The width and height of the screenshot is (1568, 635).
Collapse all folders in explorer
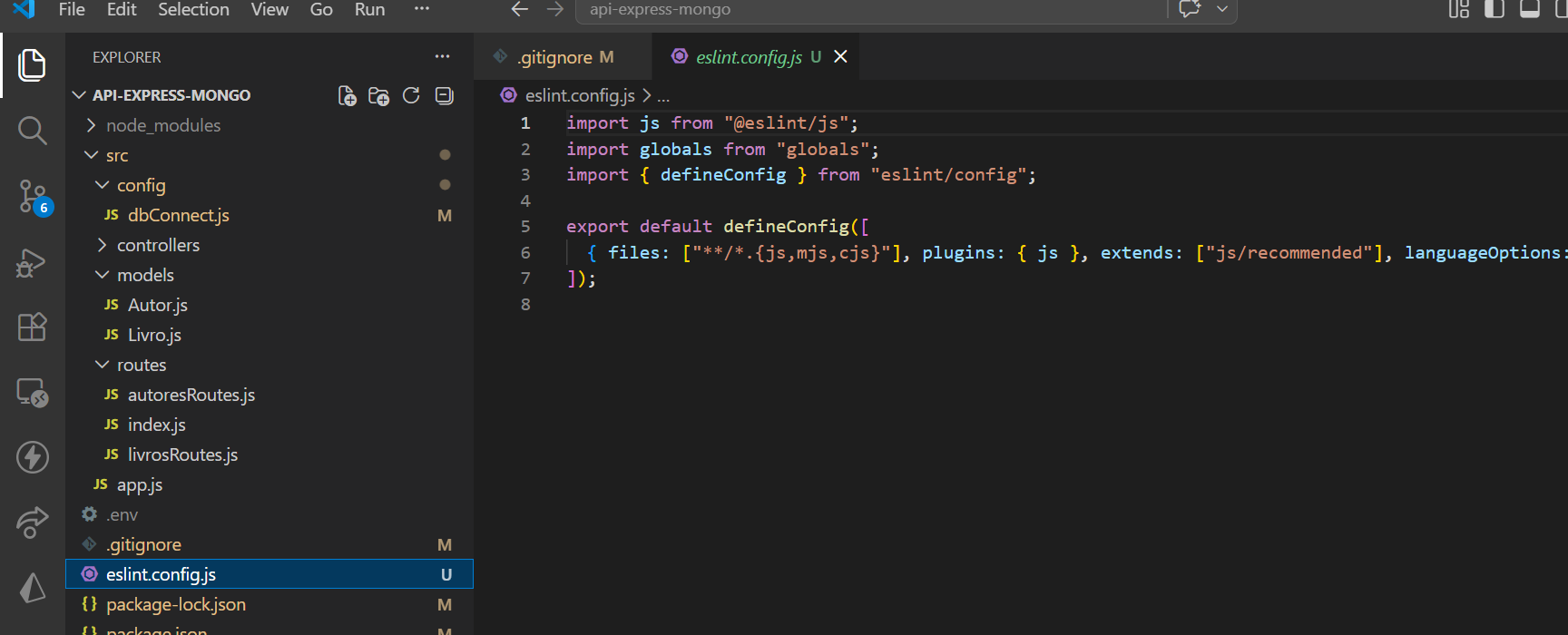coord(444,96)
